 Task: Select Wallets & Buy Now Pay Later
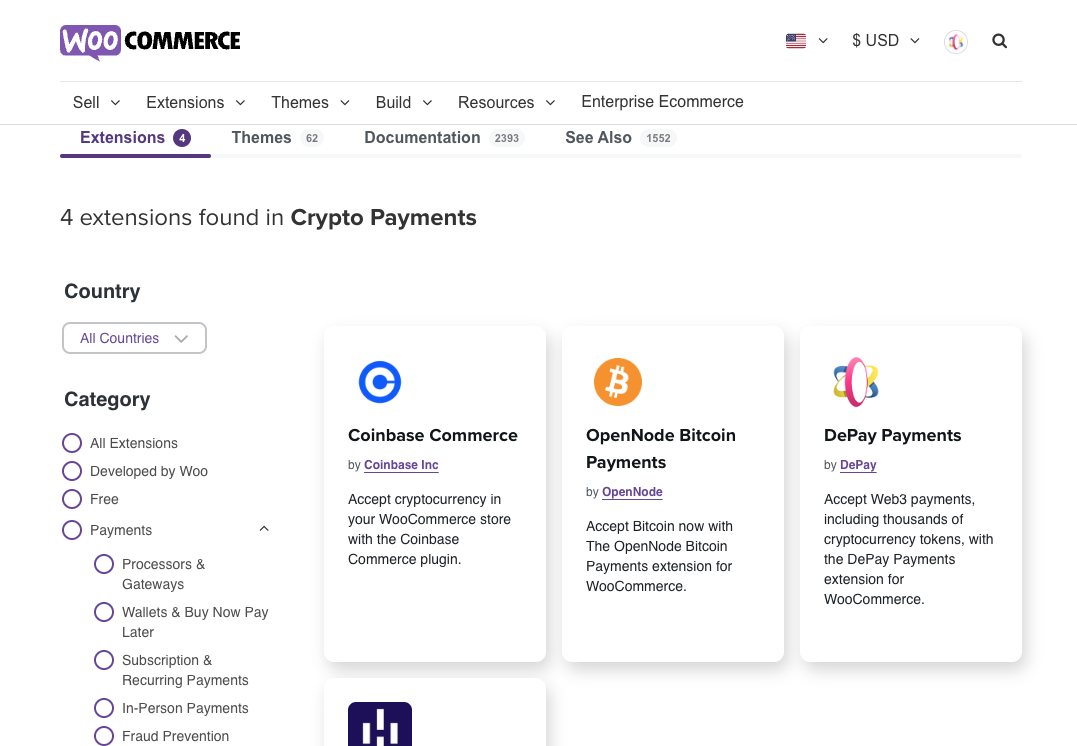click(104, 612)
